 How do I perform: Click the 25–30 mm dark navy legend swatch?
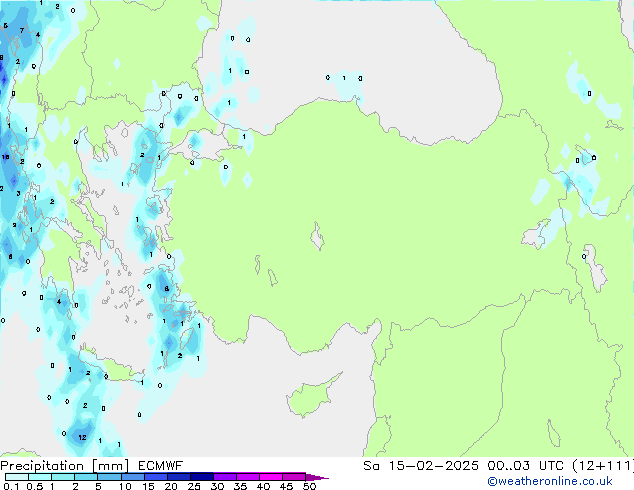pyautogui.click(x=202, y=477)
